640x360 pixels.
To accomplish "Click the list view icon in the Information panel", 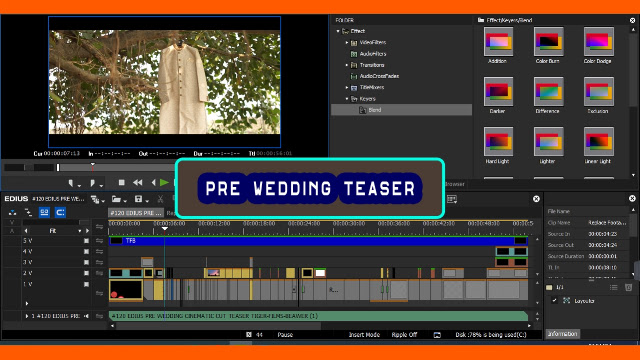I will tap(614, 287).
